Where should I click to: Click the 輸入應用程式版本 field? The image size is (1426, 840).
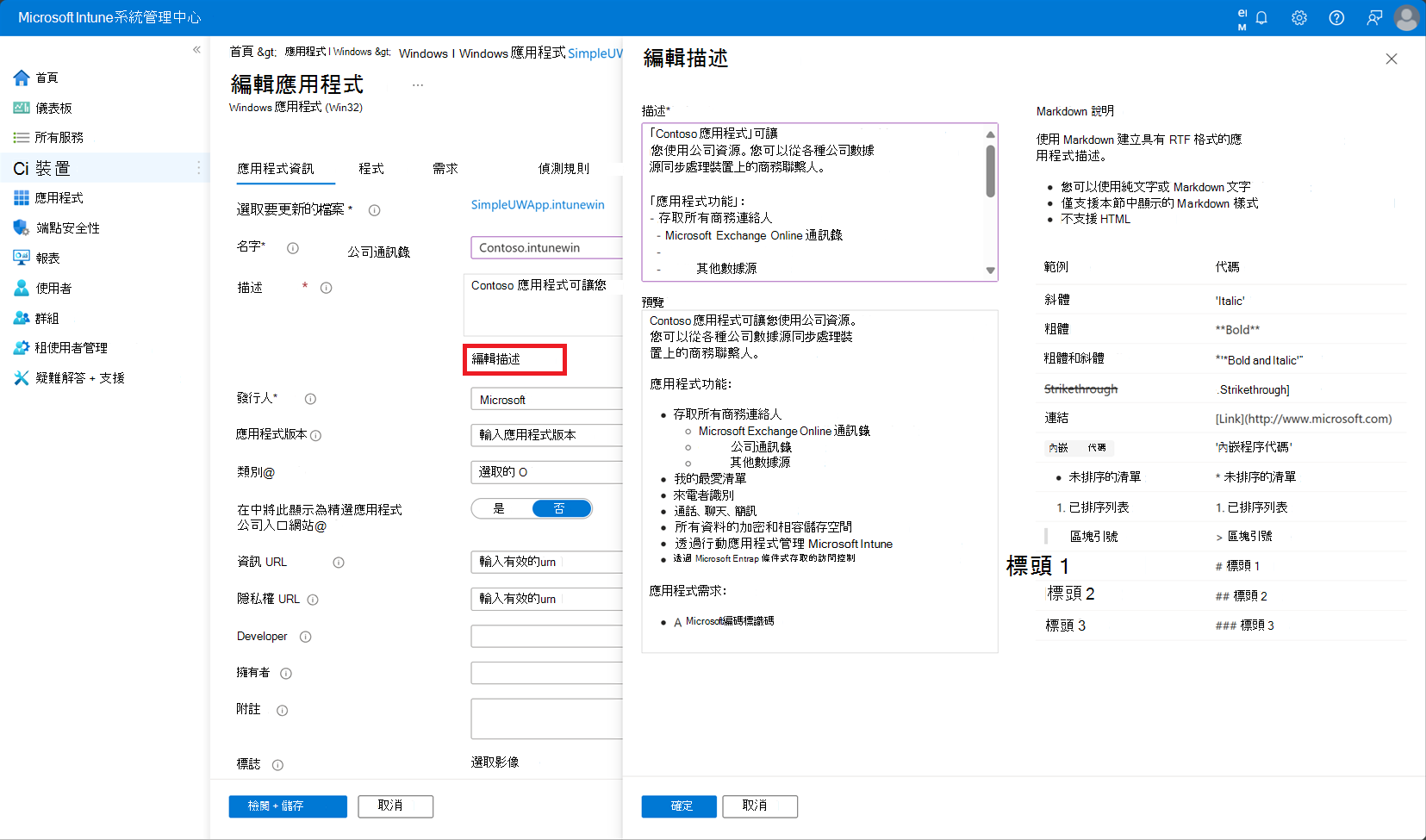(547, 435)
